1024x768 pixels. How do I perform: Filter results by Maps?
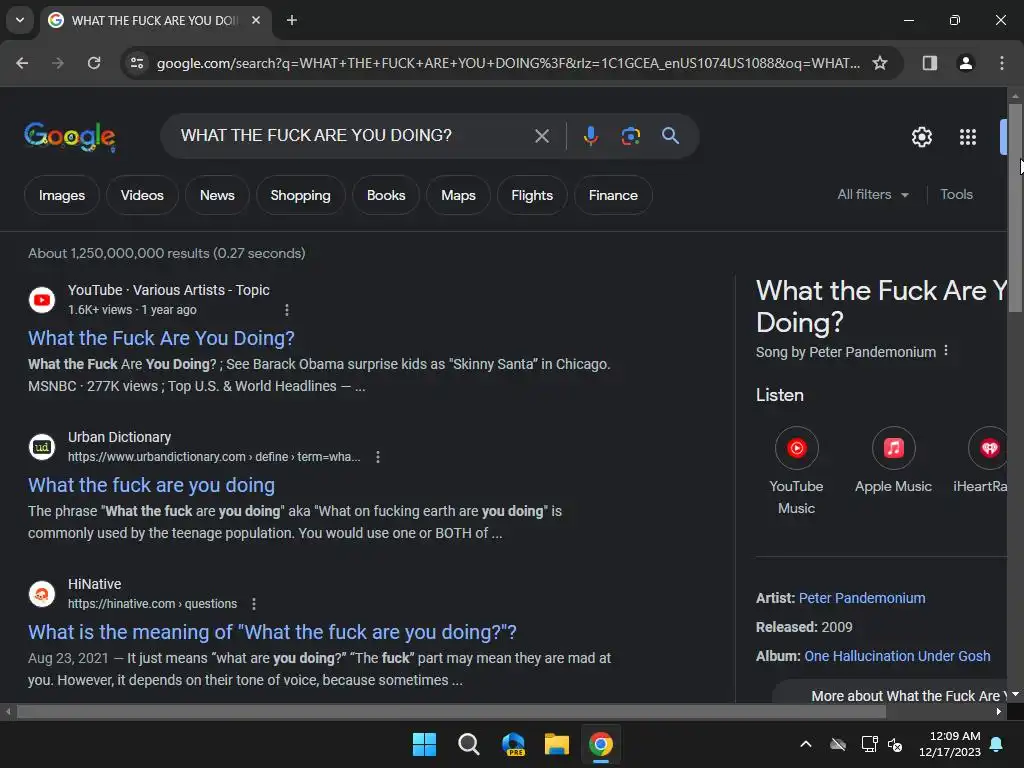click(458, 195)
